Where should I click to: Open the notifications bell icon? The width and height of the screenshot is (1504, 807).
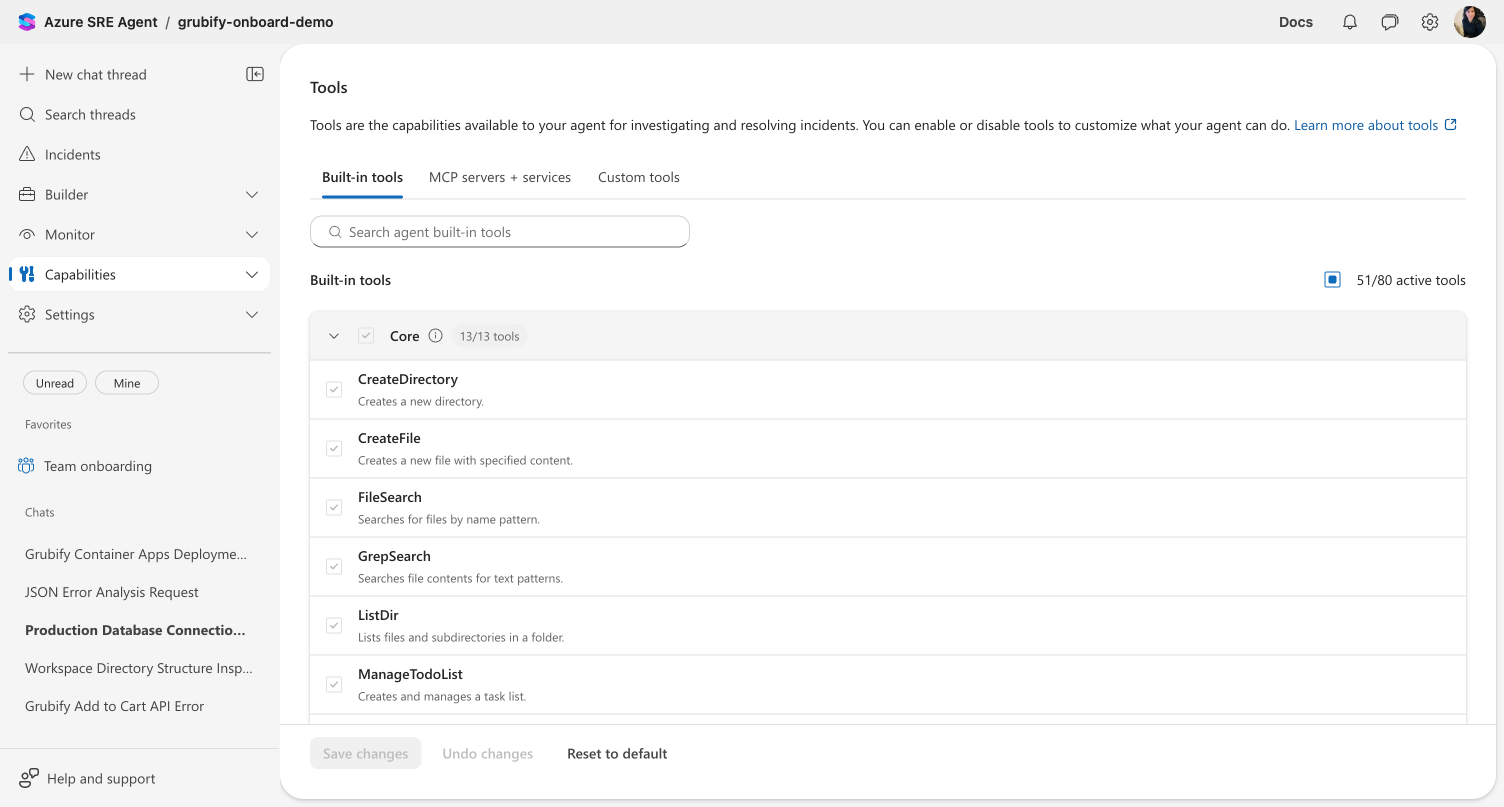1350,22
